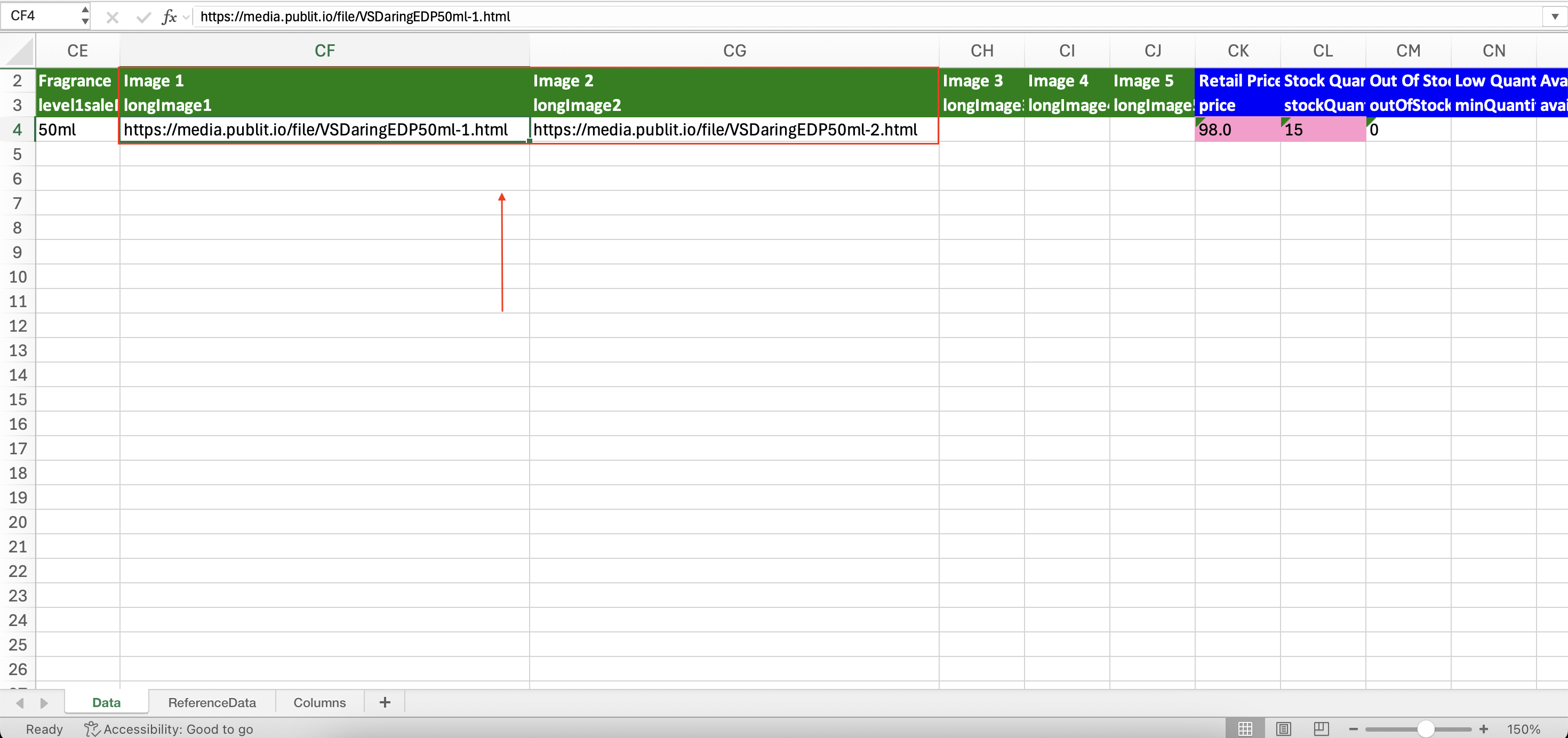Viewport: 1568px width, 738px height.
Task: Adjust the zoom slider handle
Action: point(1426,728)
